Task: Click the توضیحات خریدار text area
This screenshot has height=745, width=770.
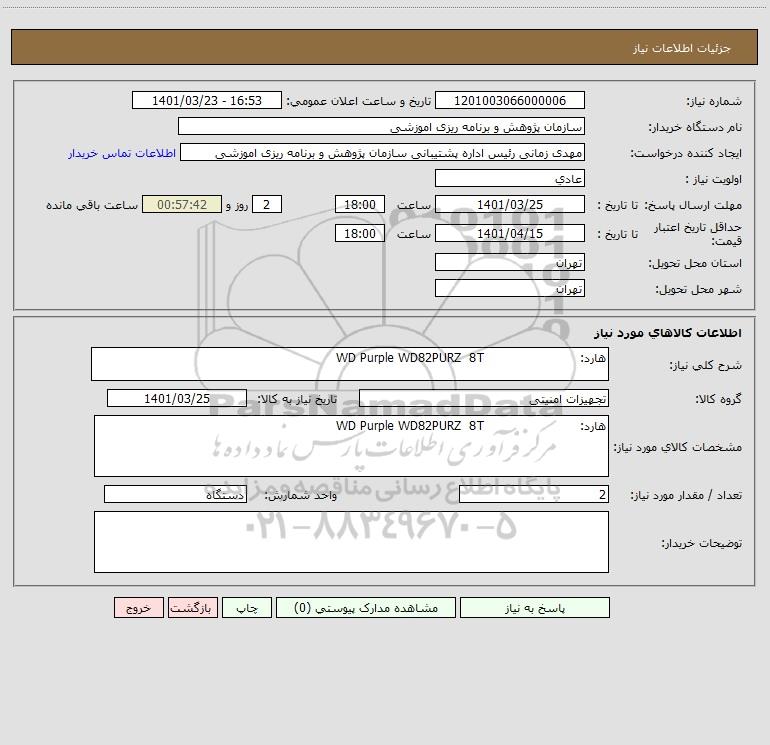Action: coord(351,542)
